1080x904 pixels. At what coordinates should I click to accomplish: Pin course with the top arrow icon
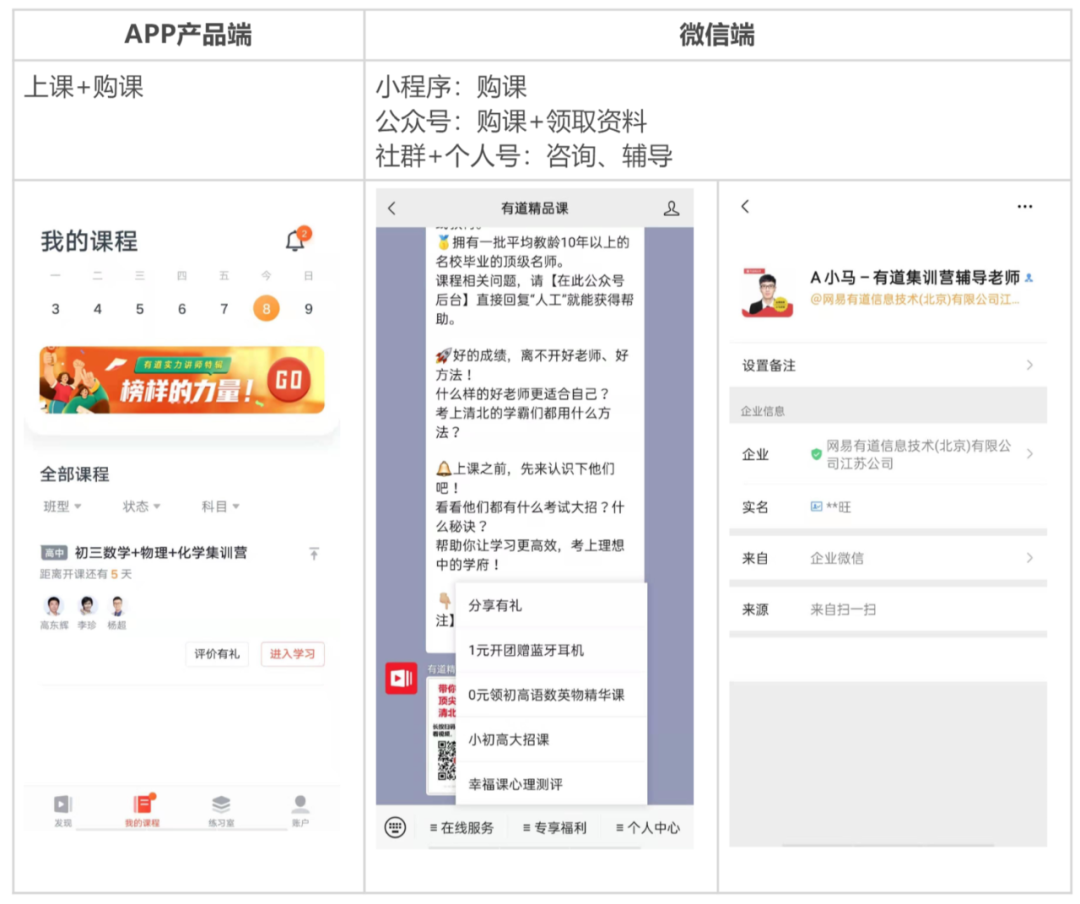[x=314, y=553]
